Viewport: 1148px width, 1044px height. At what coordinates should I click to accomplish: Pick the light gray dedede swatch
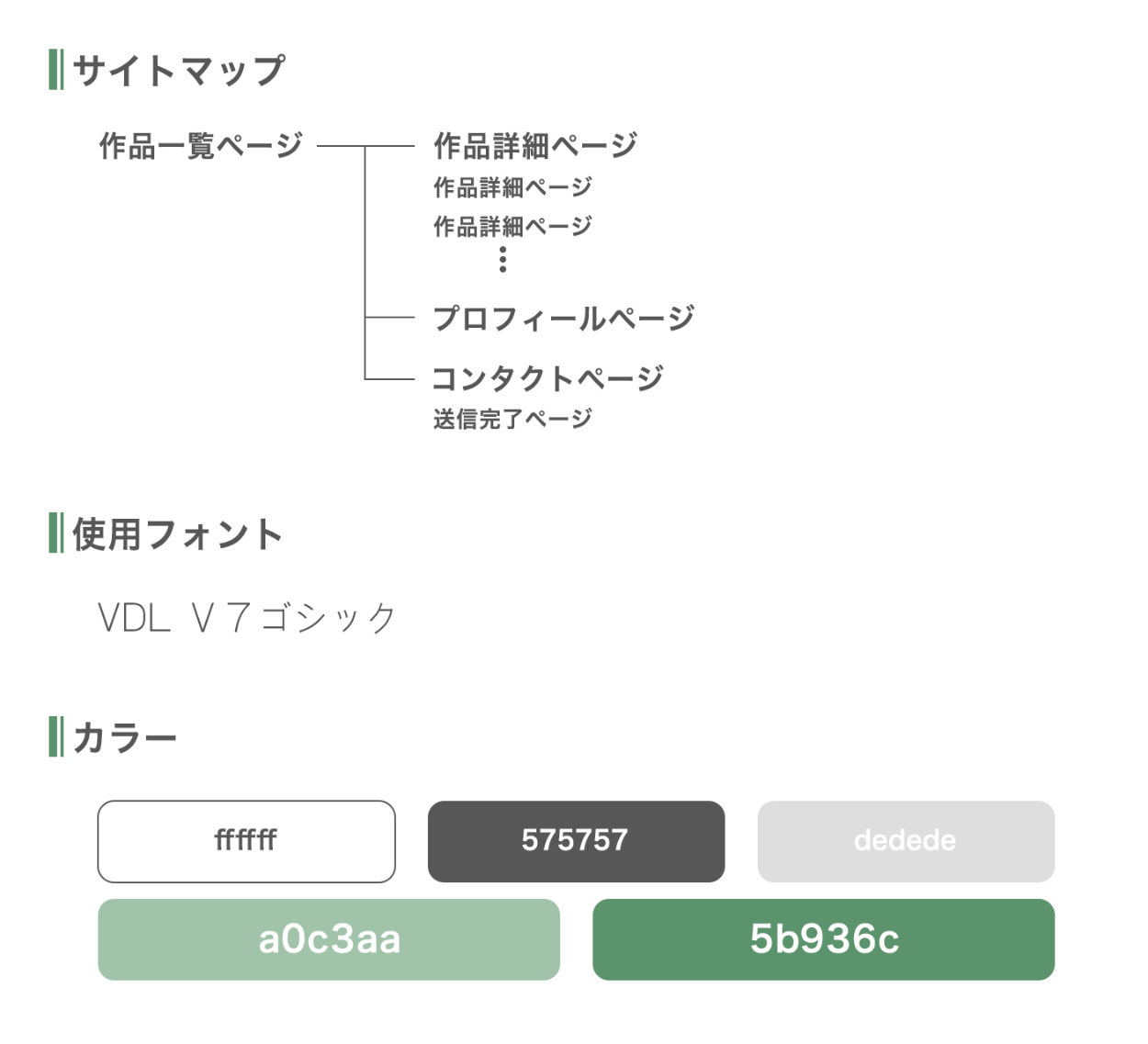pyautogui.click(x=906, y=841)
